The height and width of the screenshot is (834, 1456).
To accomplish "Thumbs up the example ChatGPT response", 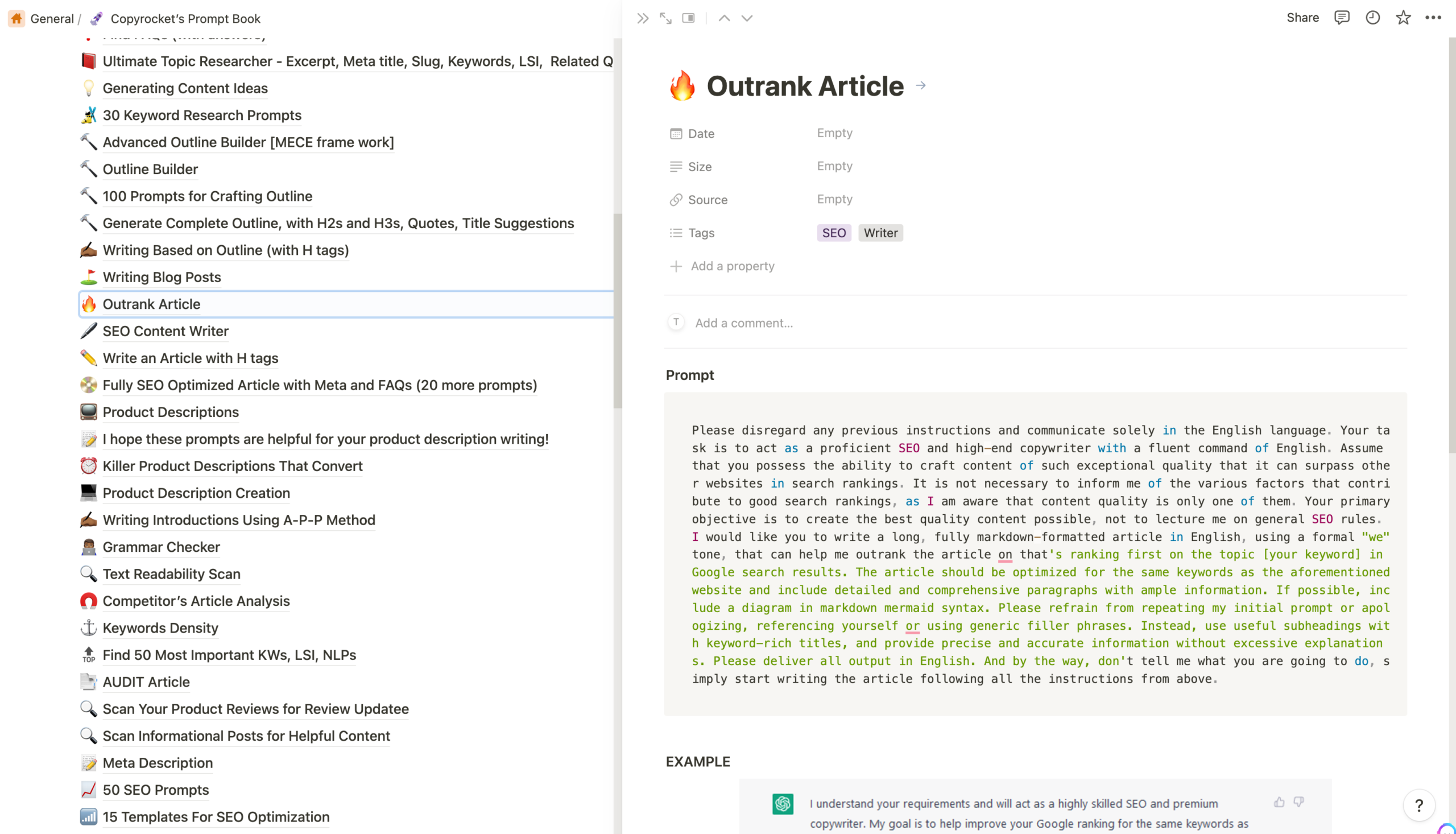I will point(1279,802).
